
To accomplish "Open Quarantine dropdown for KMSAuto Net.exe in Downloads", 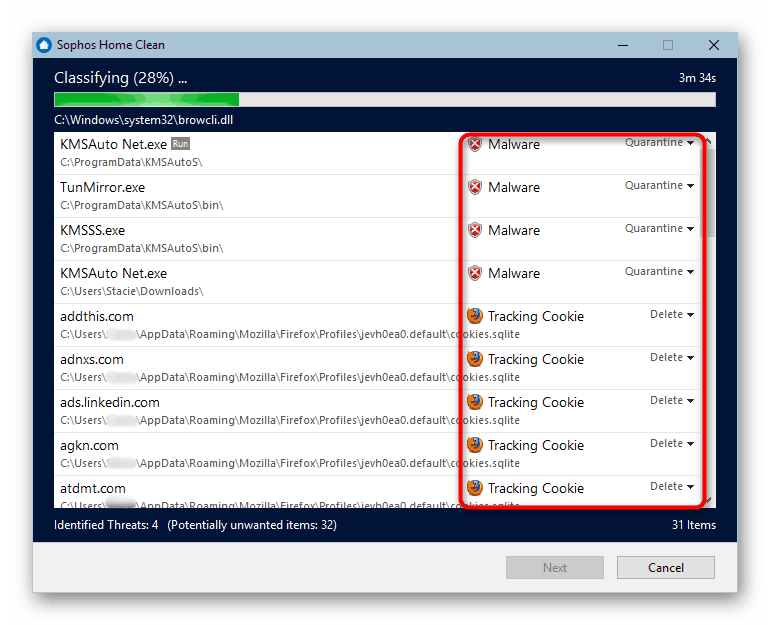I will coord(659,272).
